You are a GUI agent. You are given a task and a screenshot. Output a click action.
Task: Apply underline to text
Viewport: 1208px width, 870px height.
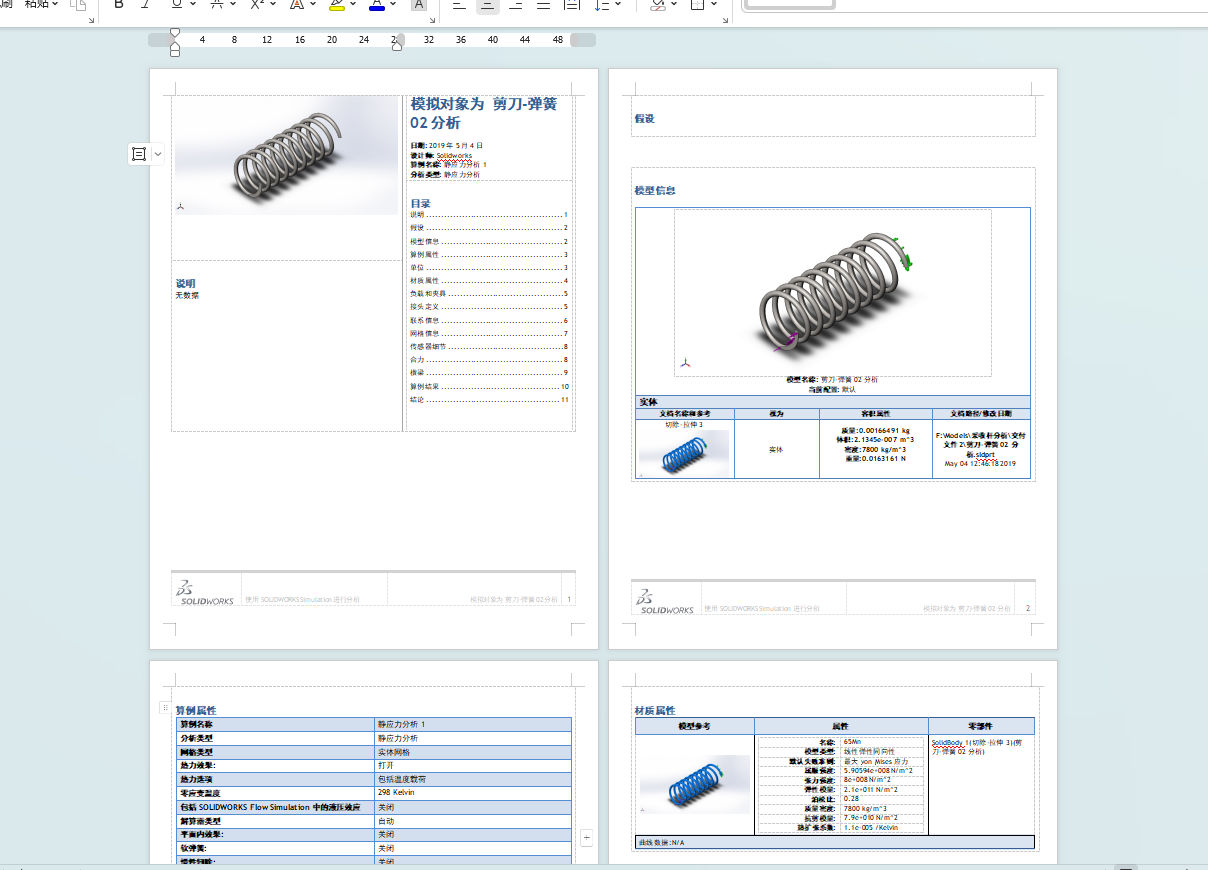coord(177,5)
